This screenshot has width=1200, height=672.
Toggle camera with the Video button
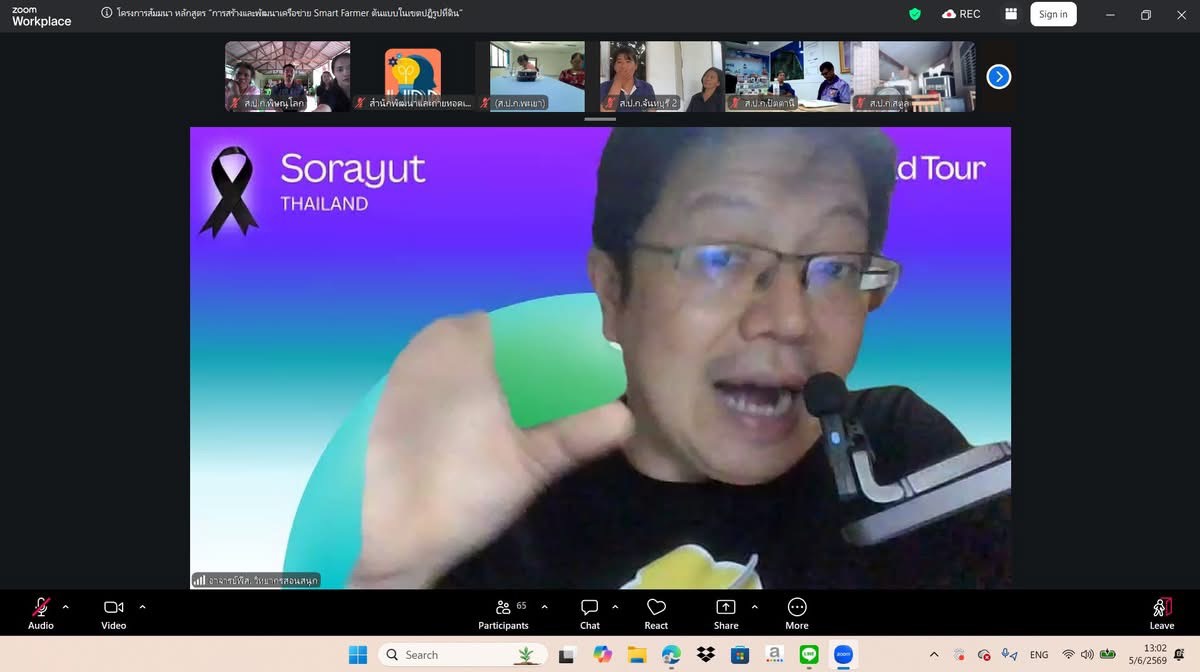point(114,613)
